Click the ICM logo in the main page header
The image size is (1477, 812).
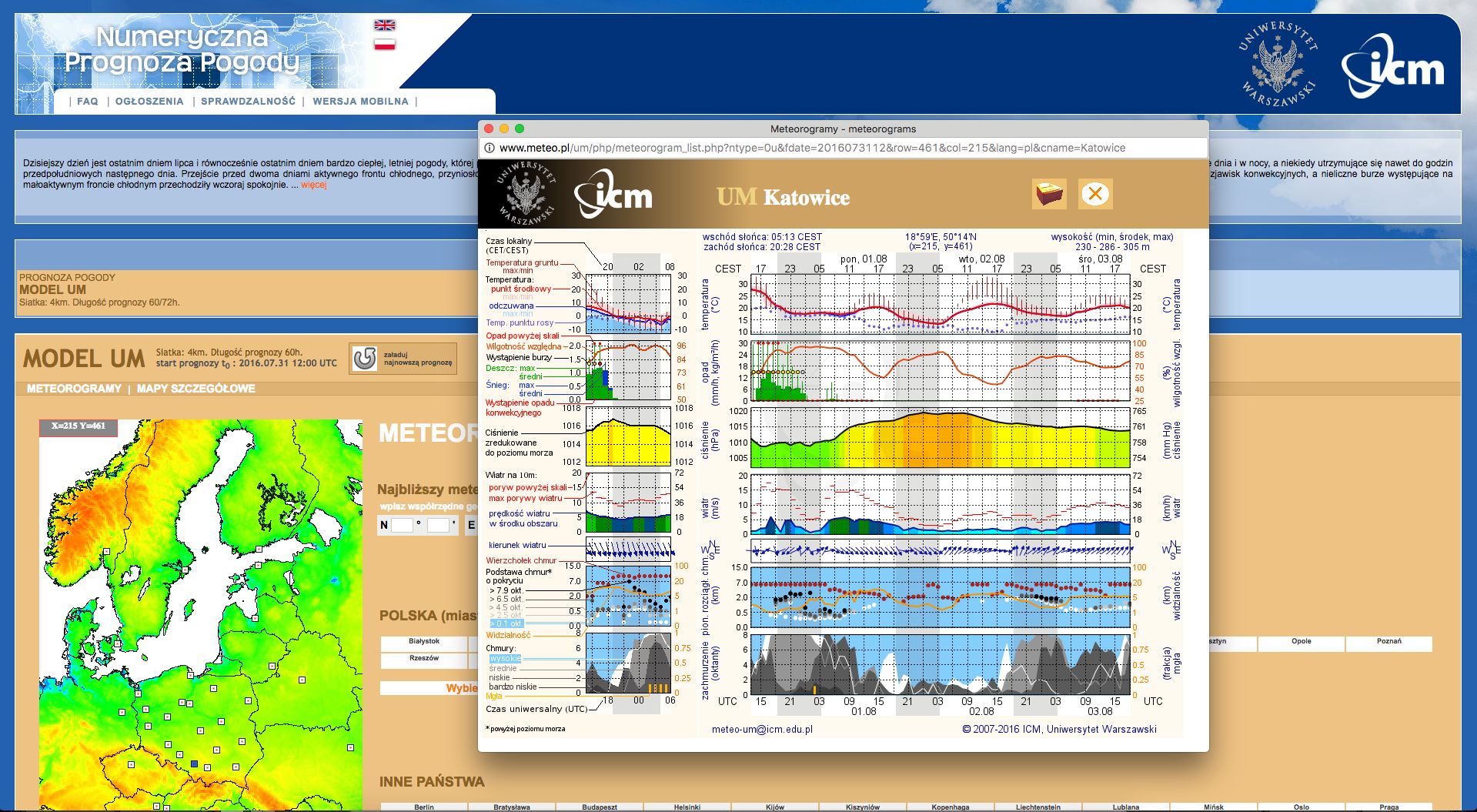click(x=1392, y=66)
